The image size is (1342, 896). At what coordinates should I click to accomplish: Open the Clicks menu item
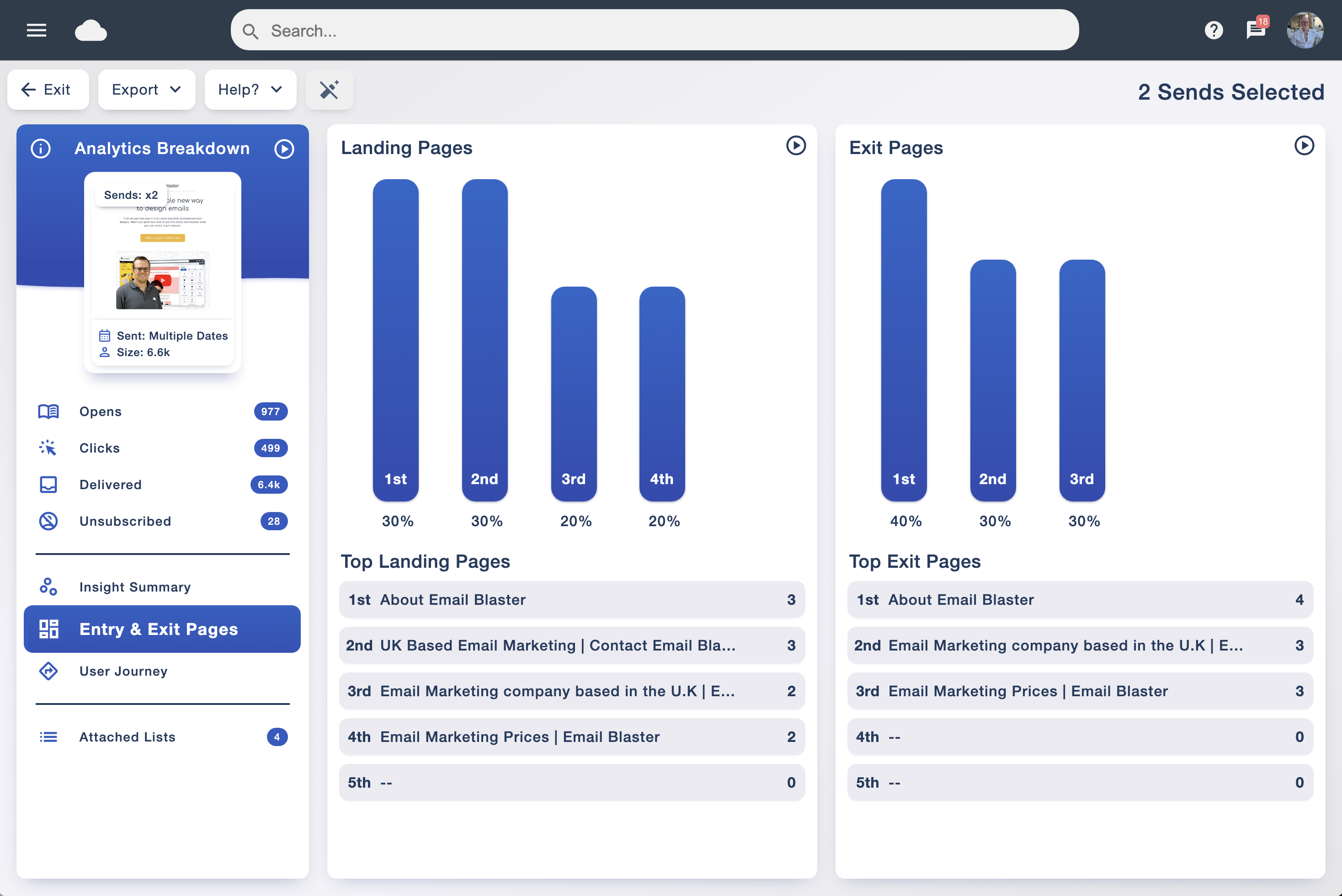[162, 448]
